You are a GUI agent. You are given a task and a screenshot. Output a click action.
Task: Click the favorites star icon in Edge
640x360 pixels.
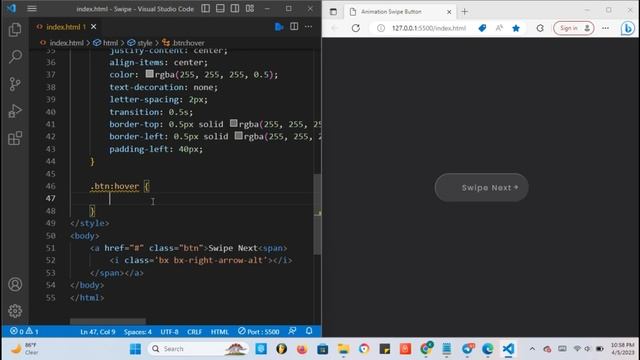(516, 28)
